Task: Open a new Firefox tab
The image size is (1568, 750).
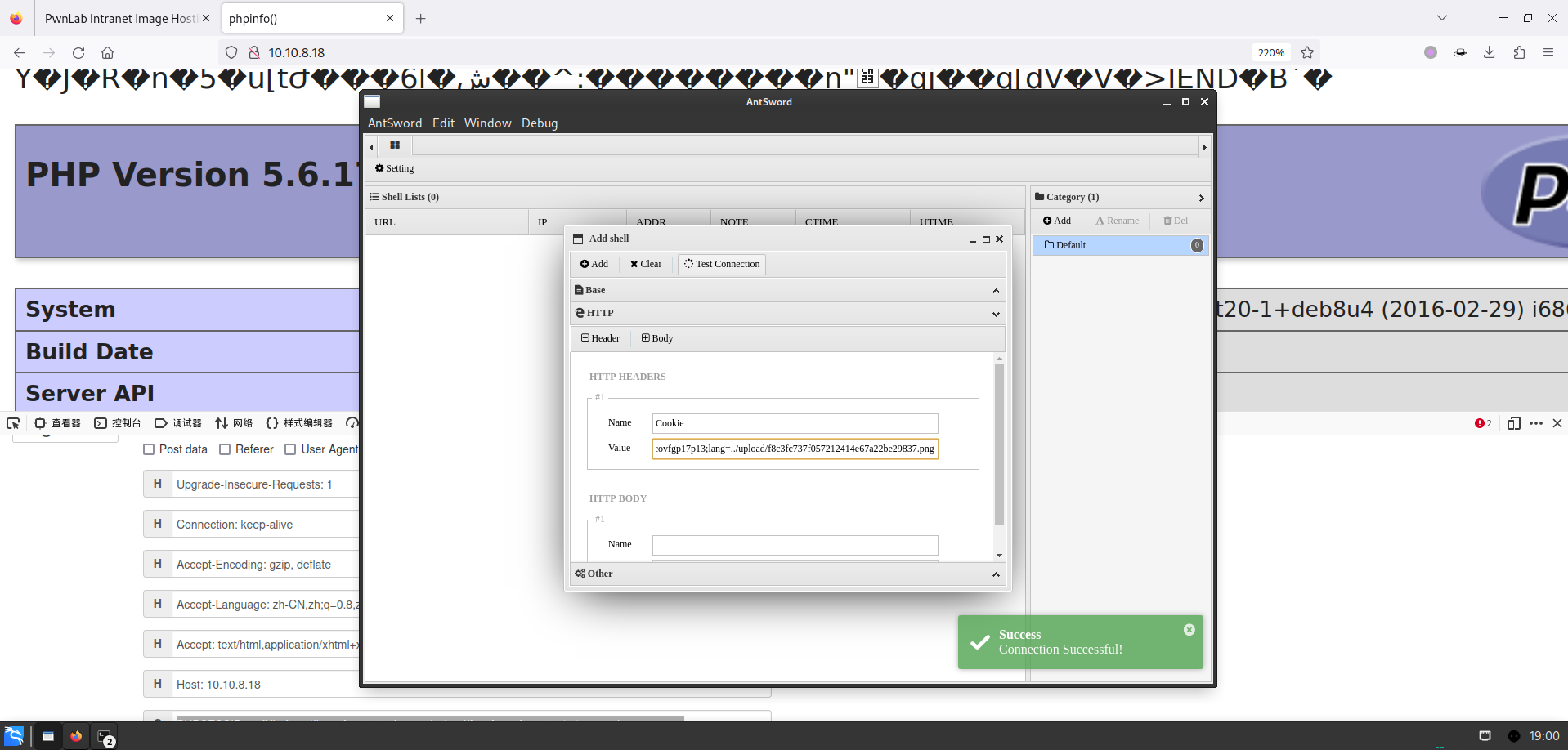Action: point(421,18)
